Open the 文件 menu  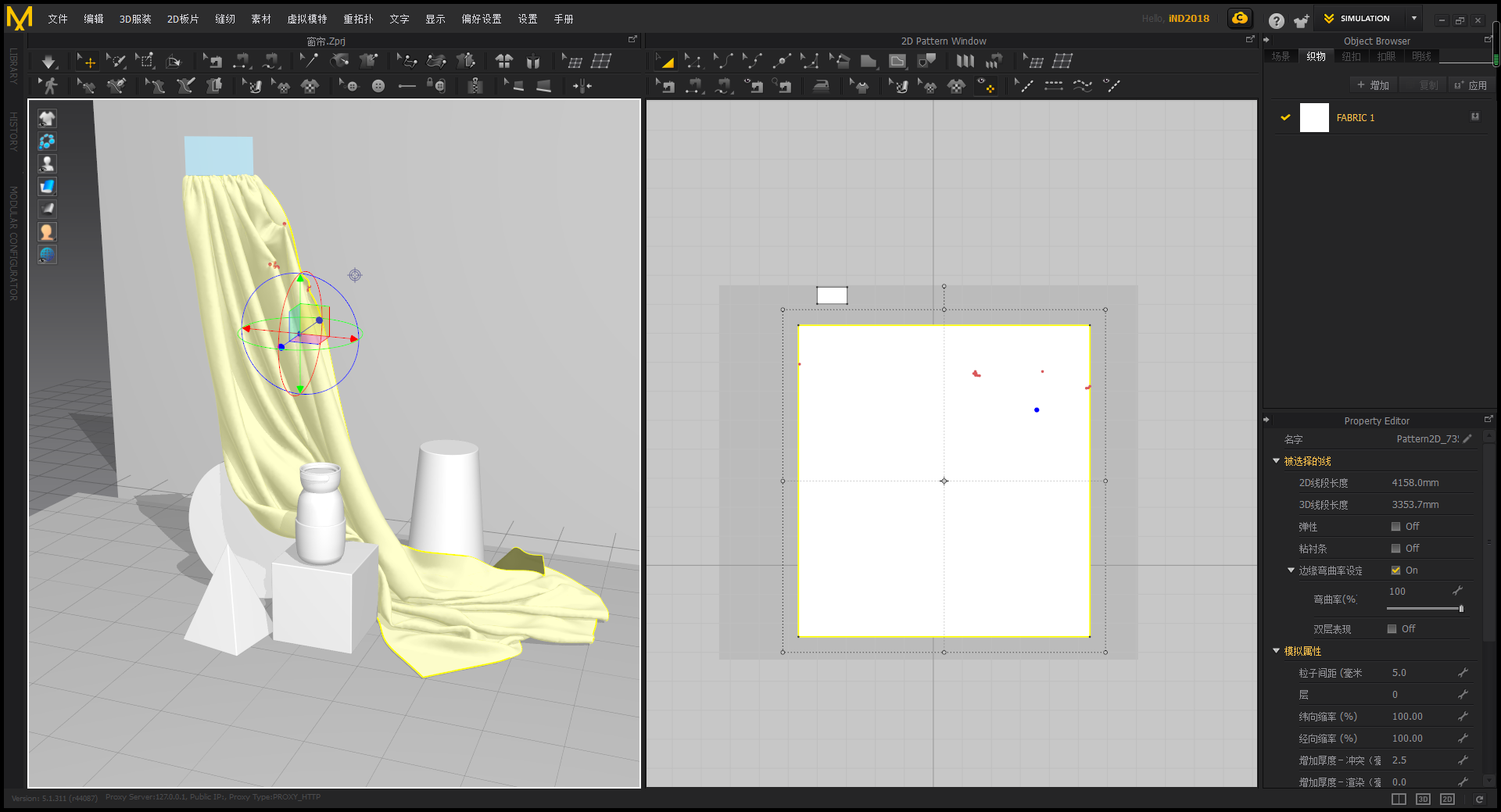(56, 19)
